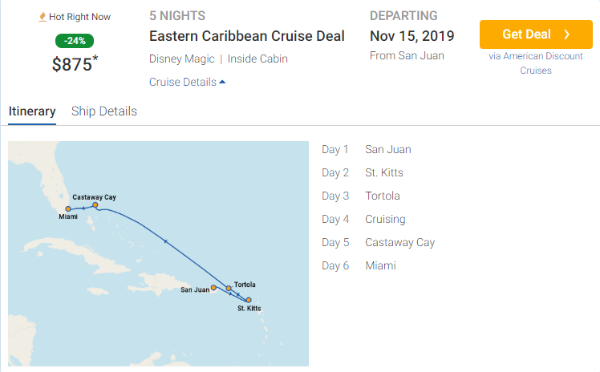The width and height of the screenshot is (600, 372).
Task: Switch to the Ship Details tab
Action: coord(104,111)
